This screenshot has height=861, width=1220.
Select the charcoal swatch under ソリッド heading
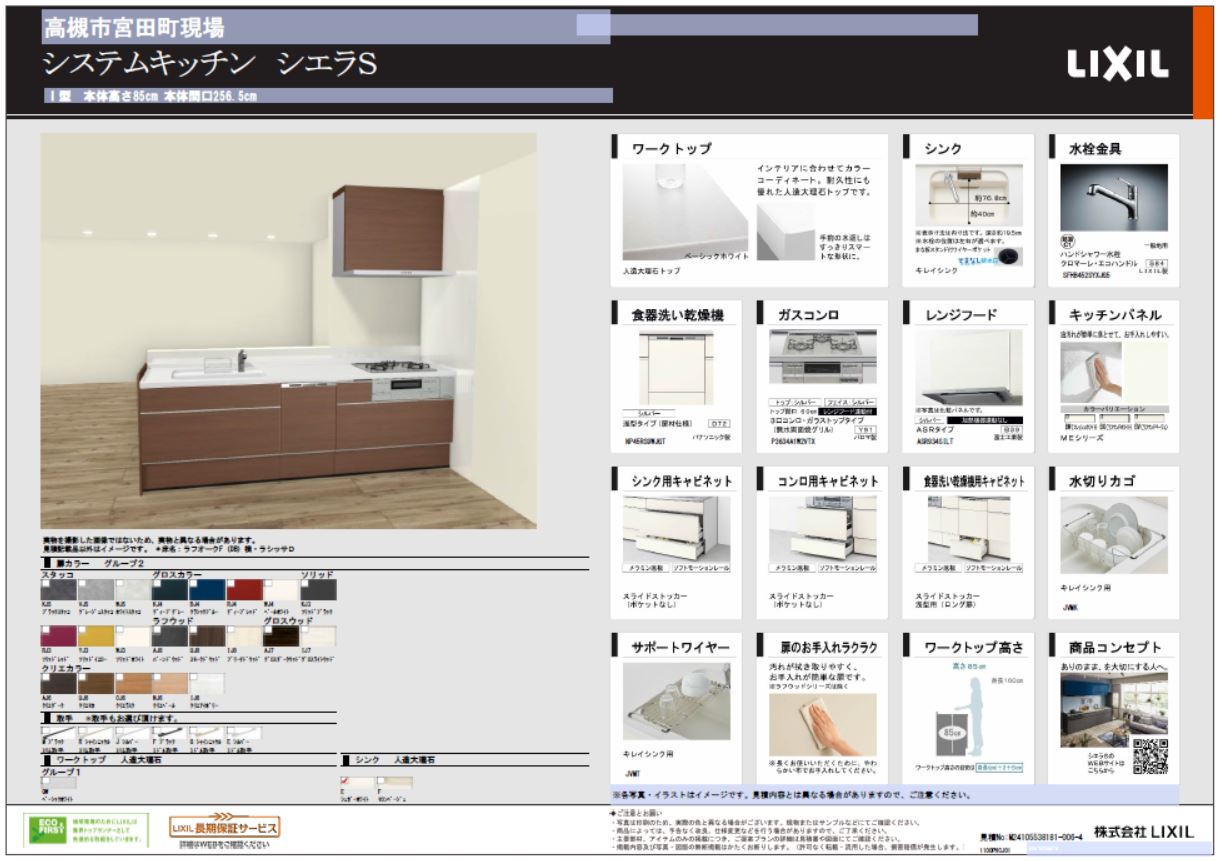pyautogui.click(x=319, y=590)
